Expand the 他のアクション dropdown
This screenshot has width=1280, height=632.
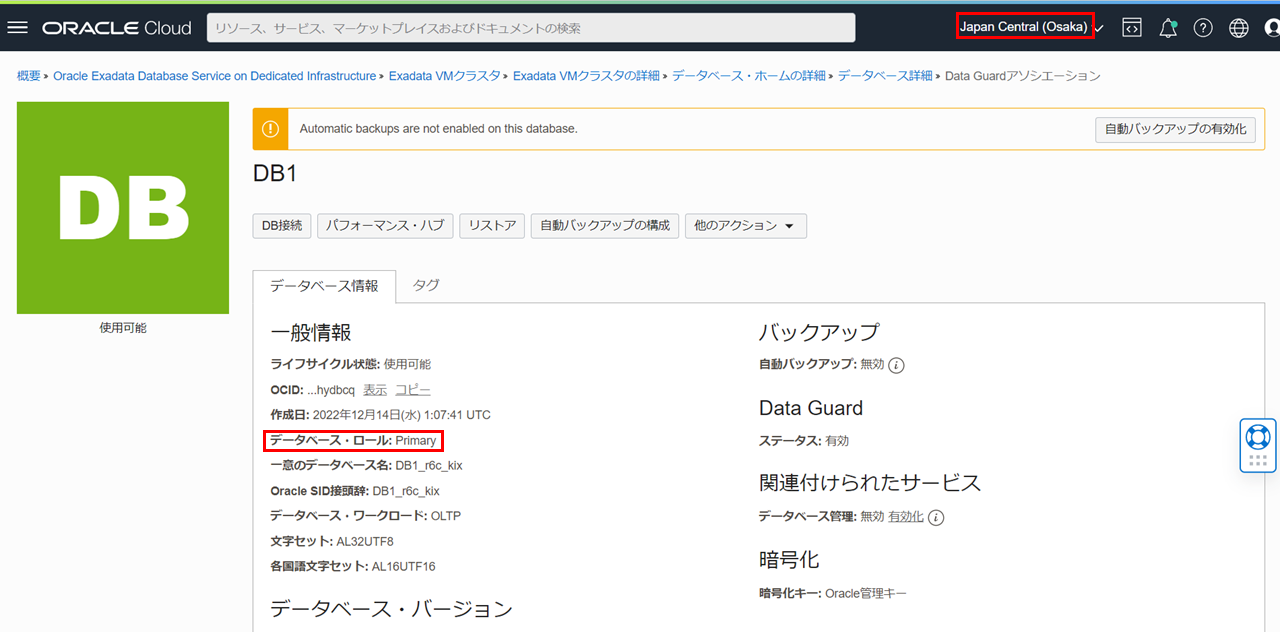745,226
